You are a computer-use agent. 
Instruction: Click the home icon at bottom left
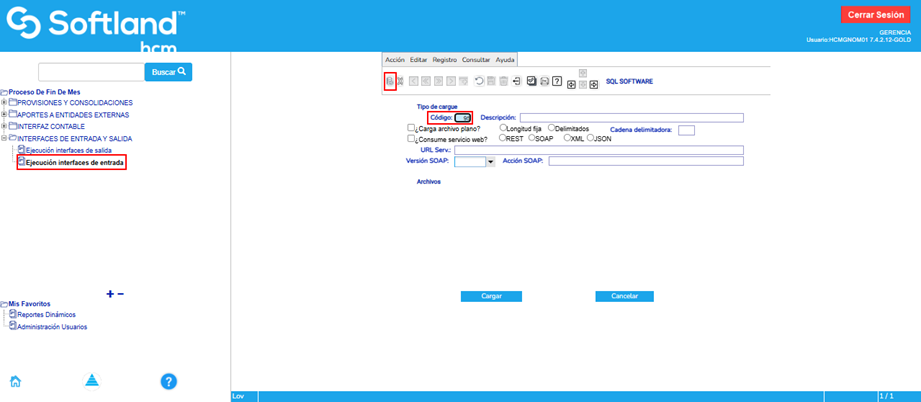[16, 381]
